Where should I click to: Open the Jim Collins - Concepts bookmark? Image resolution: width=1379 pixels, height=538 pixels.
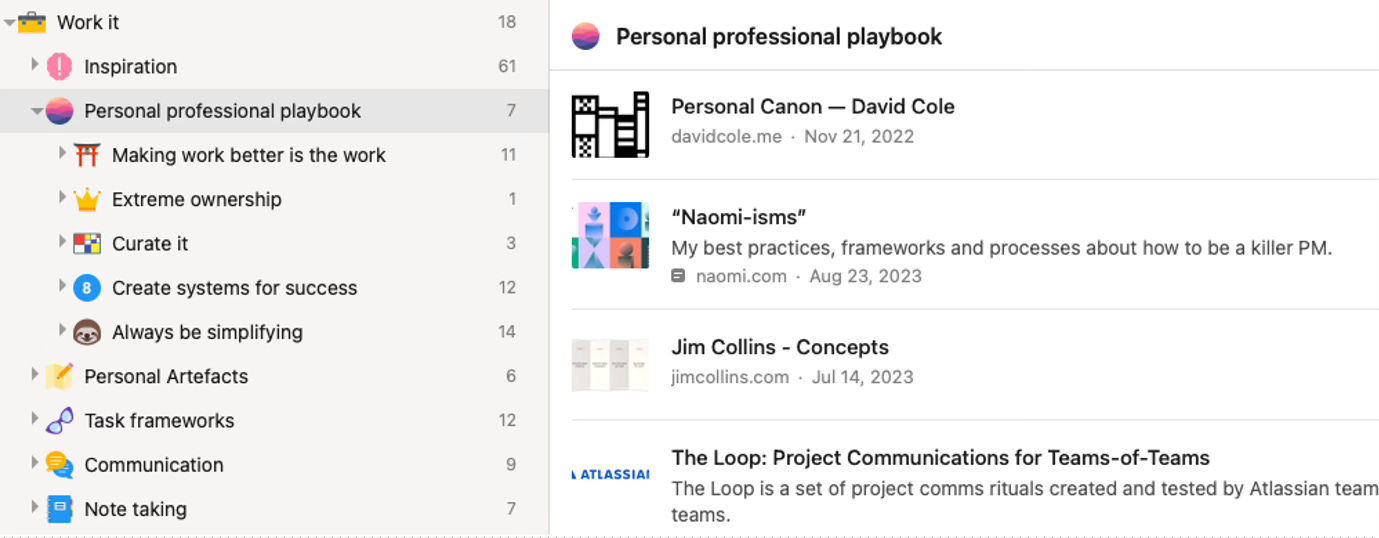(780, 348)
